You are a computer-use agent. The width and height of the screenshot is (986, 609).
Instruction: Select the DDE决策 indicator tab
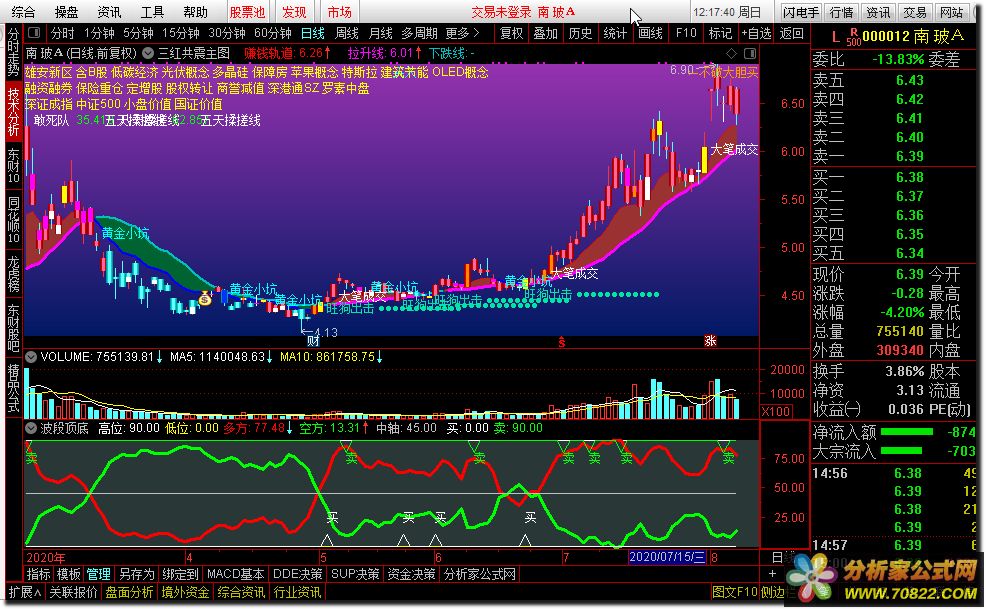297,574
